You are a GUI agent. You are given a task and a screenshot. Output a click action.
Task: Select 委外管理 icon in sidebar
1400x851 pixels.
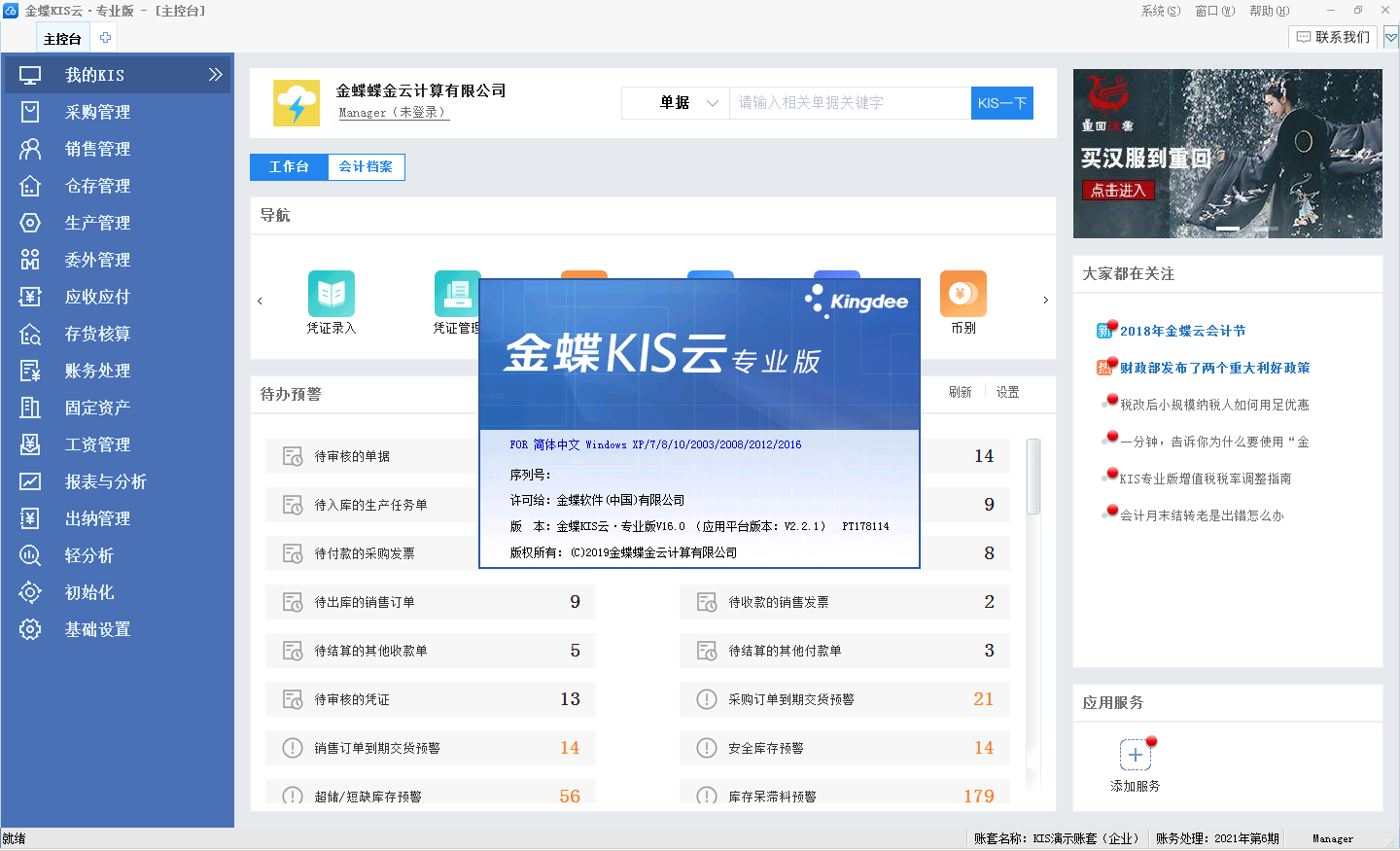coord(30,260)
